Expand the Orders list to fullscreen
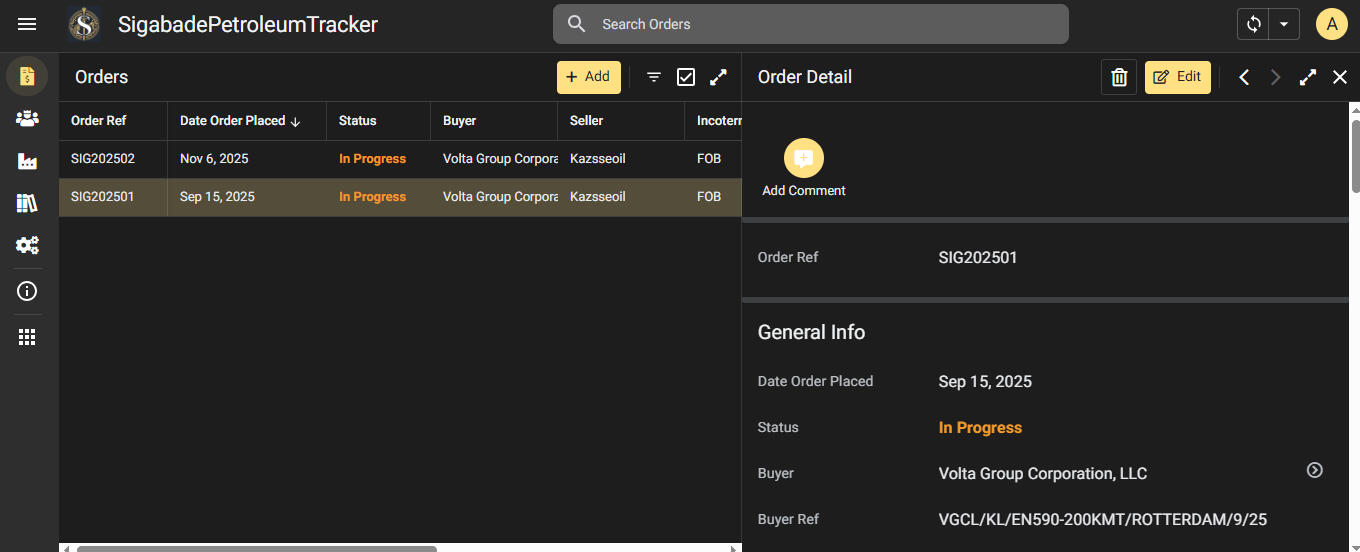Image resolution: width=1360 pixels, height=552 pixels. click(x=718, y=77)
